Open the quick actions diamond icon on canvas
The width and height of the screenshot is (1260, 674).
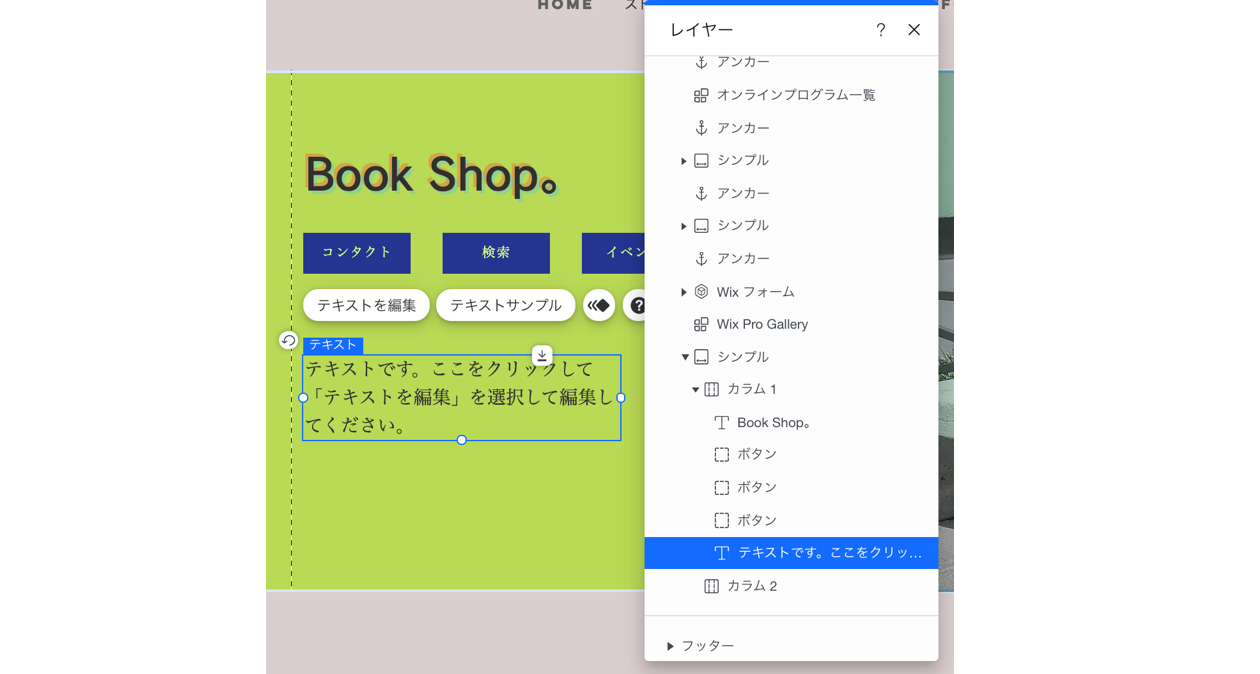coord(599,305)
